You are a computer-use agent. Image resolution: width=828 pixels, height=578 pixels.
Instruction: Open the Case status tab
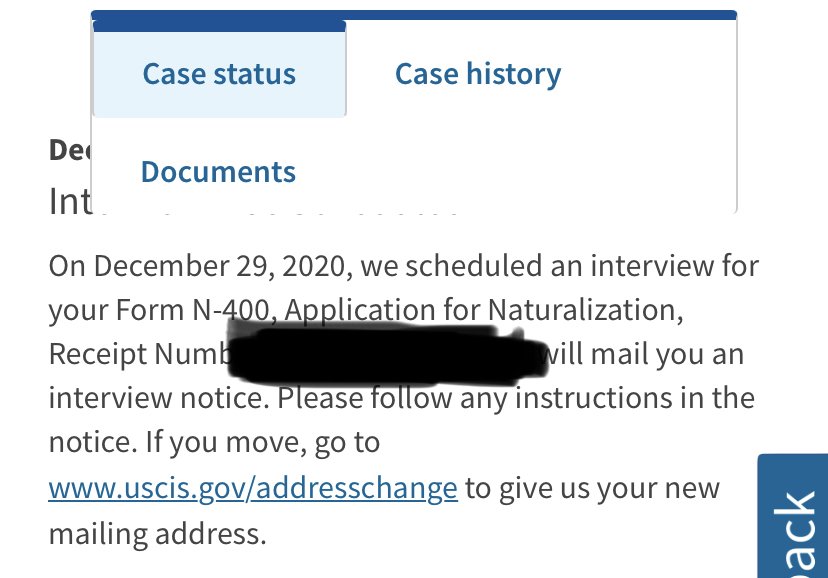coord(219,74)
